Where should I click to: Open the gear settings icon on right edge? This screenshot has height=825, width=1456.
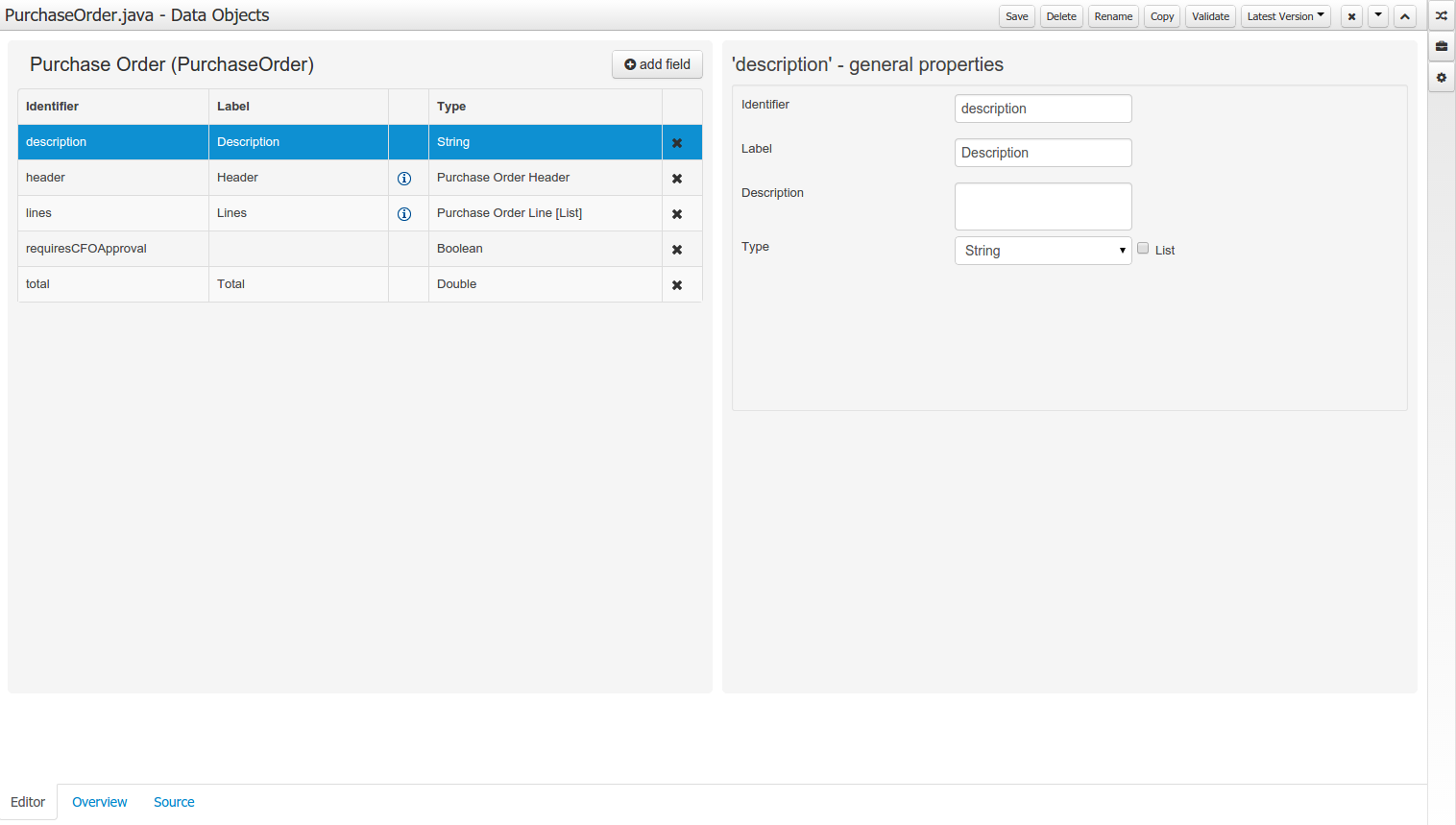1442,78
